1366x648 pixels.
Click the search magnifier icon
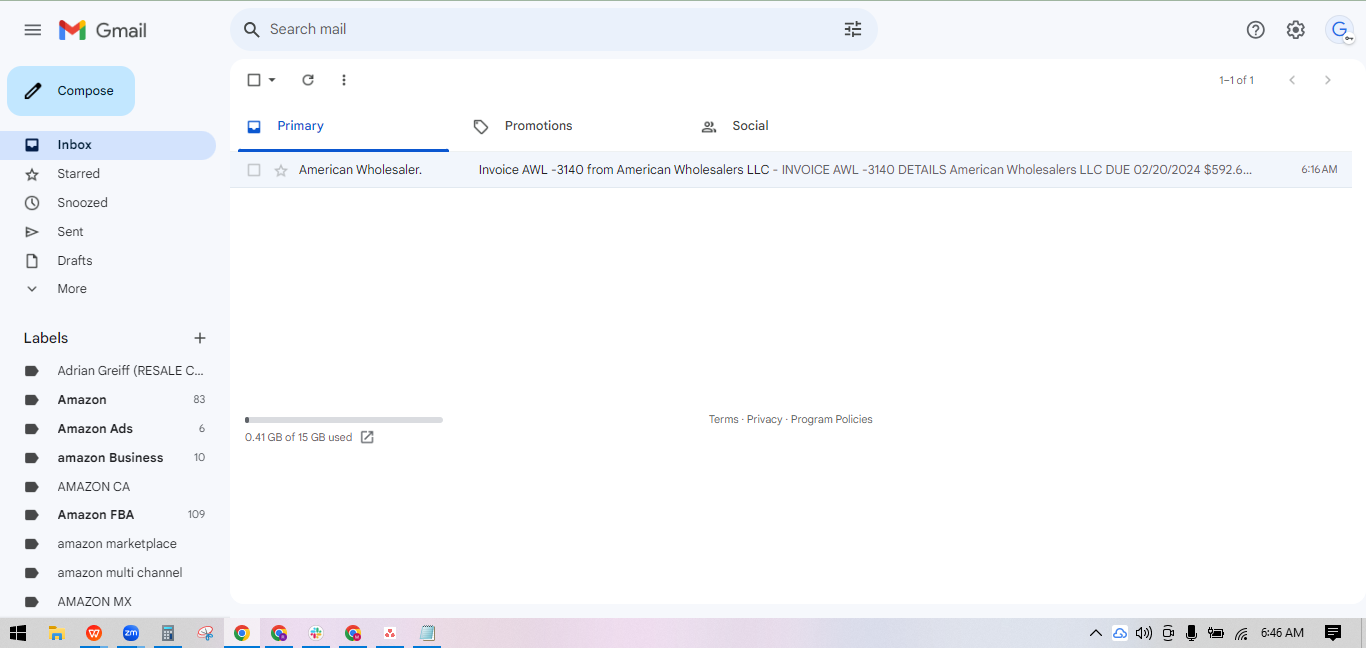click(x=252, y=30)
